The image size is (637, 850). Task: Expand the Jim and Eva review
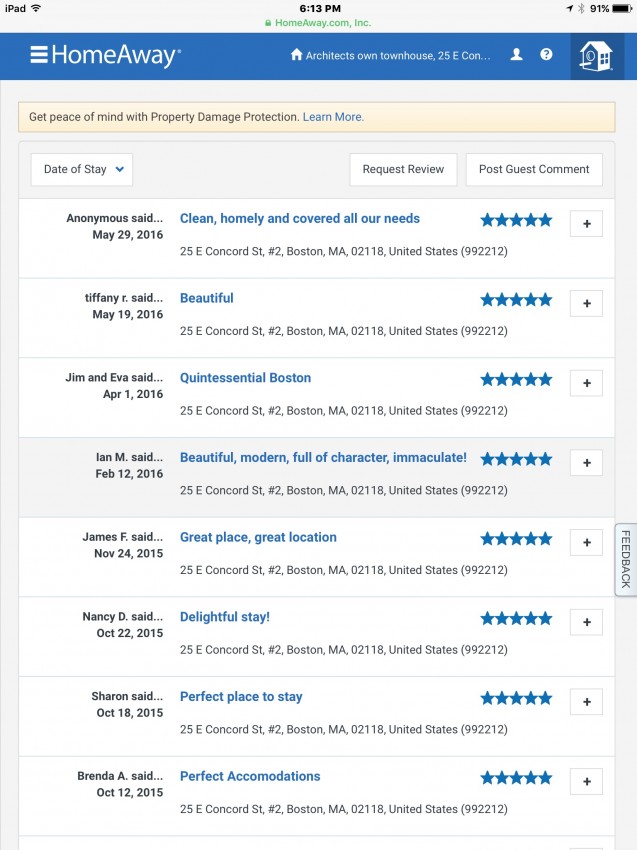pyautogui.click(x=586, y=383)
